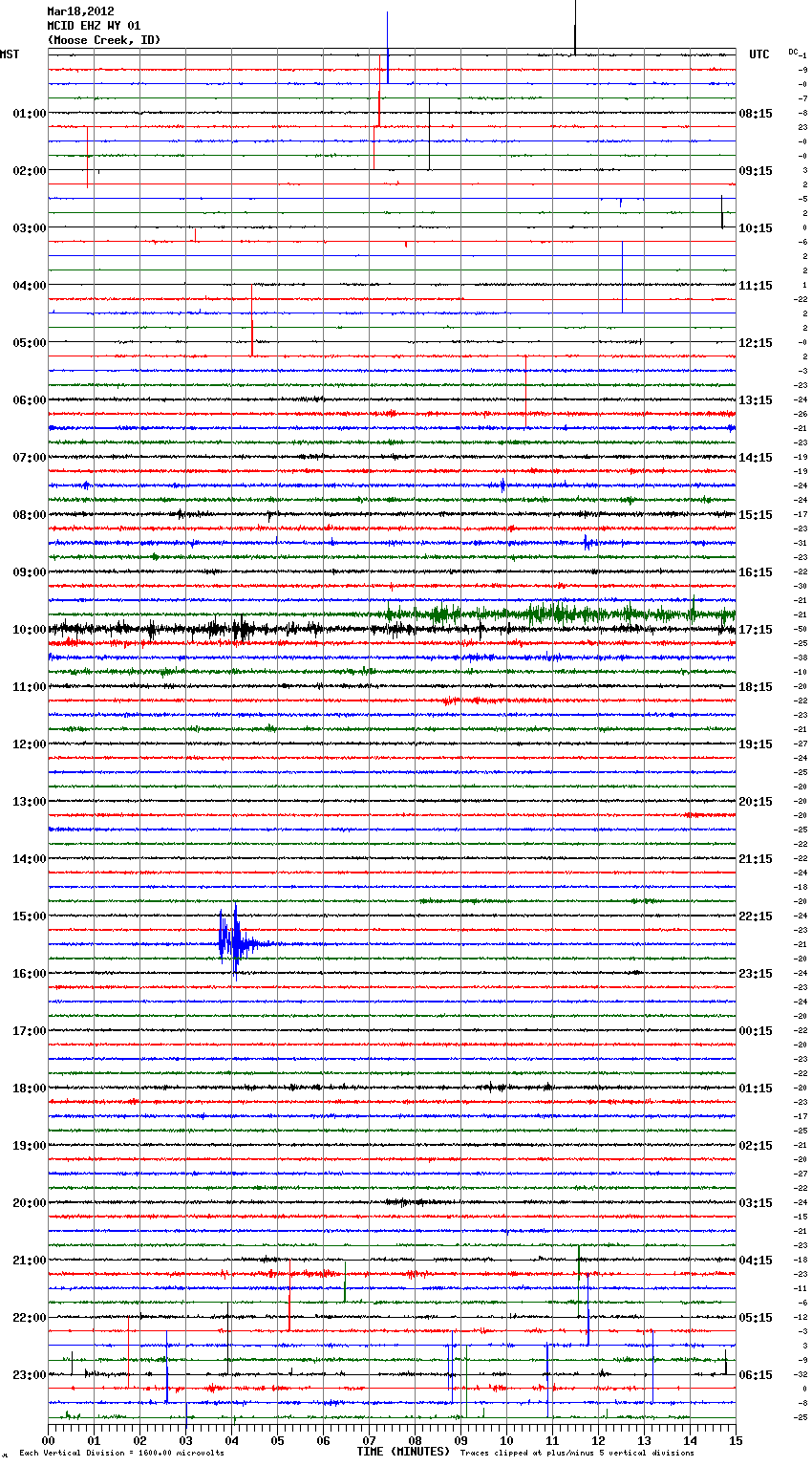
Task: Click the 21:15 UTC time label
Action: [756, 859]
